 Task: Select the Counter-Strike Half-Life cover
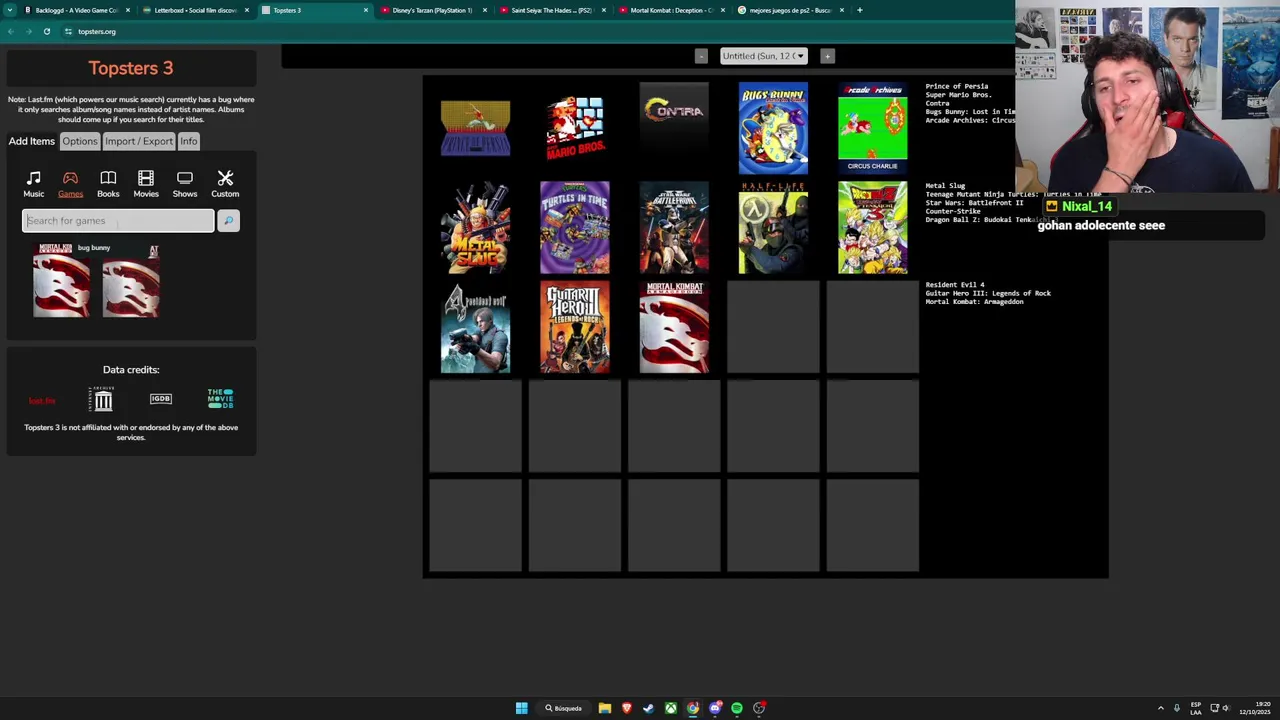773,228
